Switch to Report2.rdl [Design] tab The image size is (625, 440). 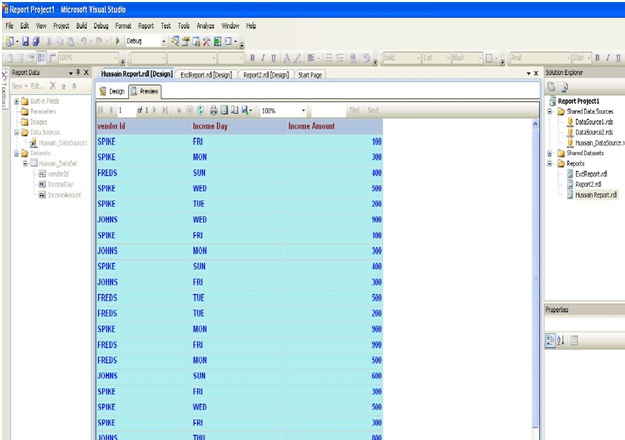tap(266, 75)
